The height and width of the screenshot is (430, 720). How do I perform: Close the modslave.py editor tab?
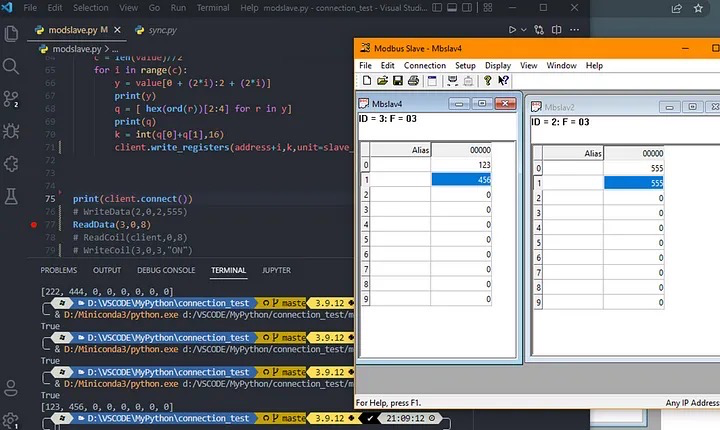tap(117, 30)
